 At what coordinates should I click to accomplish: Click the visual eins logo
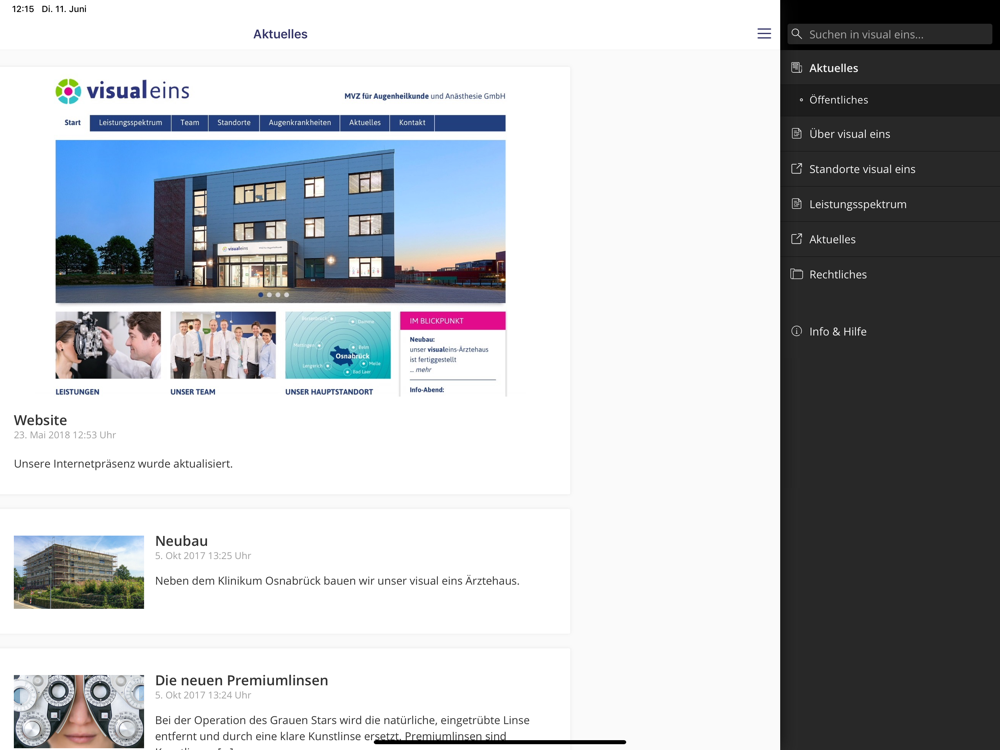122,91
